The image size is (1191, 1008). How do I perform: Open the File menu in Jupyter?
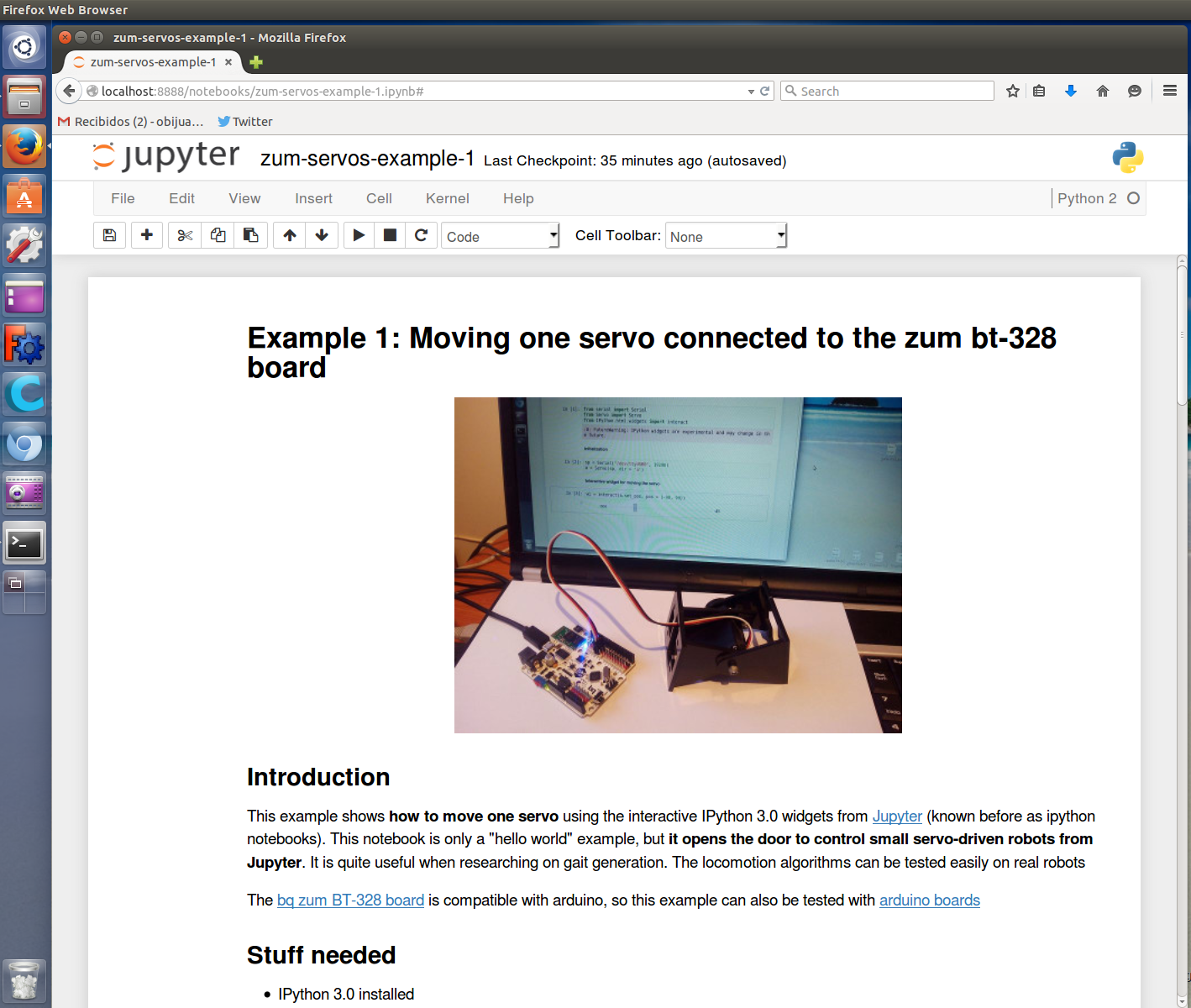123,198
